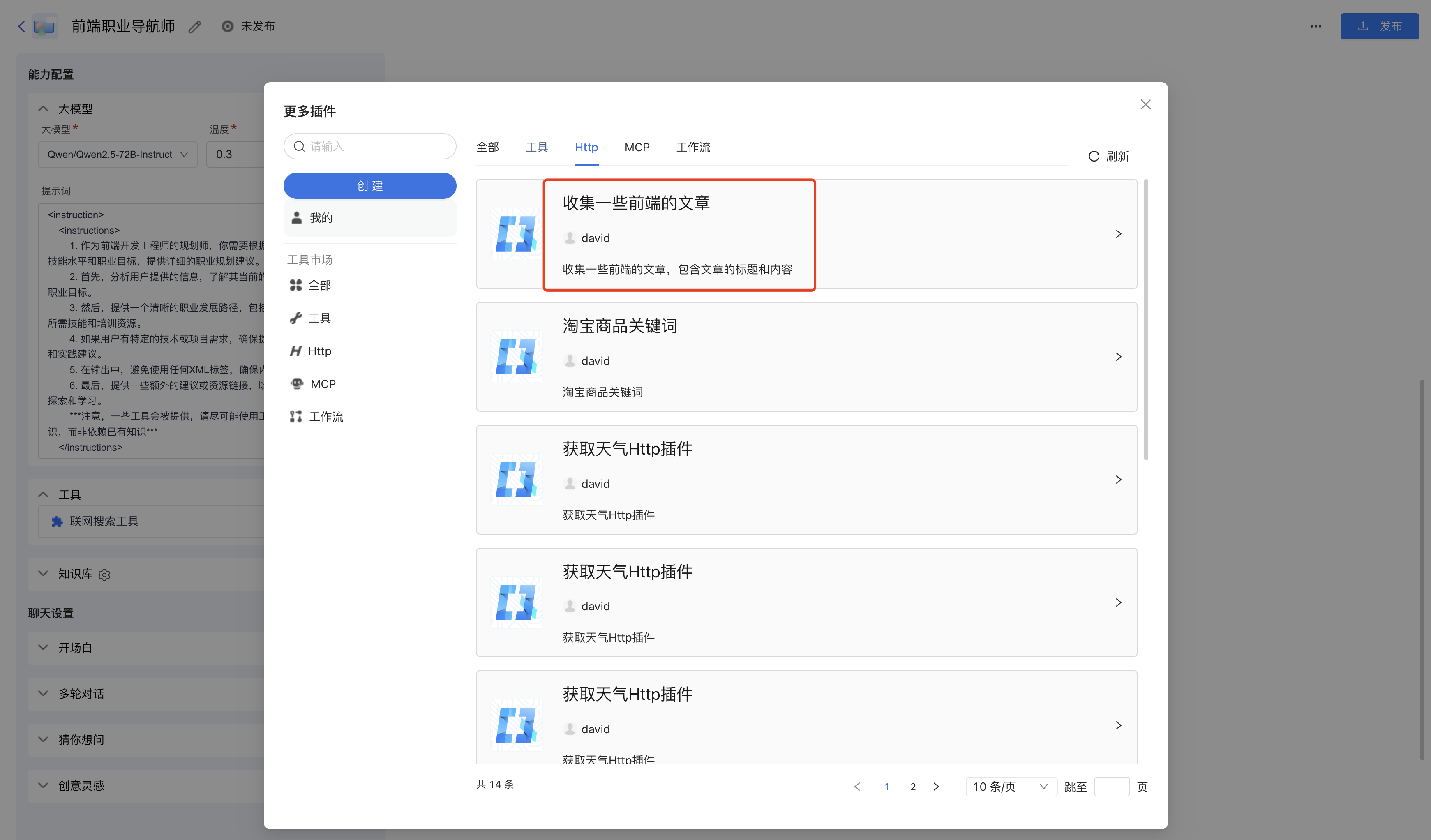The image size is (1431, 840).
Task: Click the plugin icon of 淘宝商品关键词
Action: coord(516,357)
